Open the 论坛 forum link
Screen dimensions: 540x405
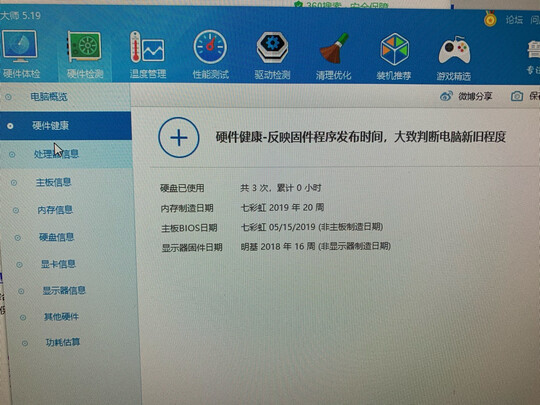pyautogui.click(x=514, y=20)
